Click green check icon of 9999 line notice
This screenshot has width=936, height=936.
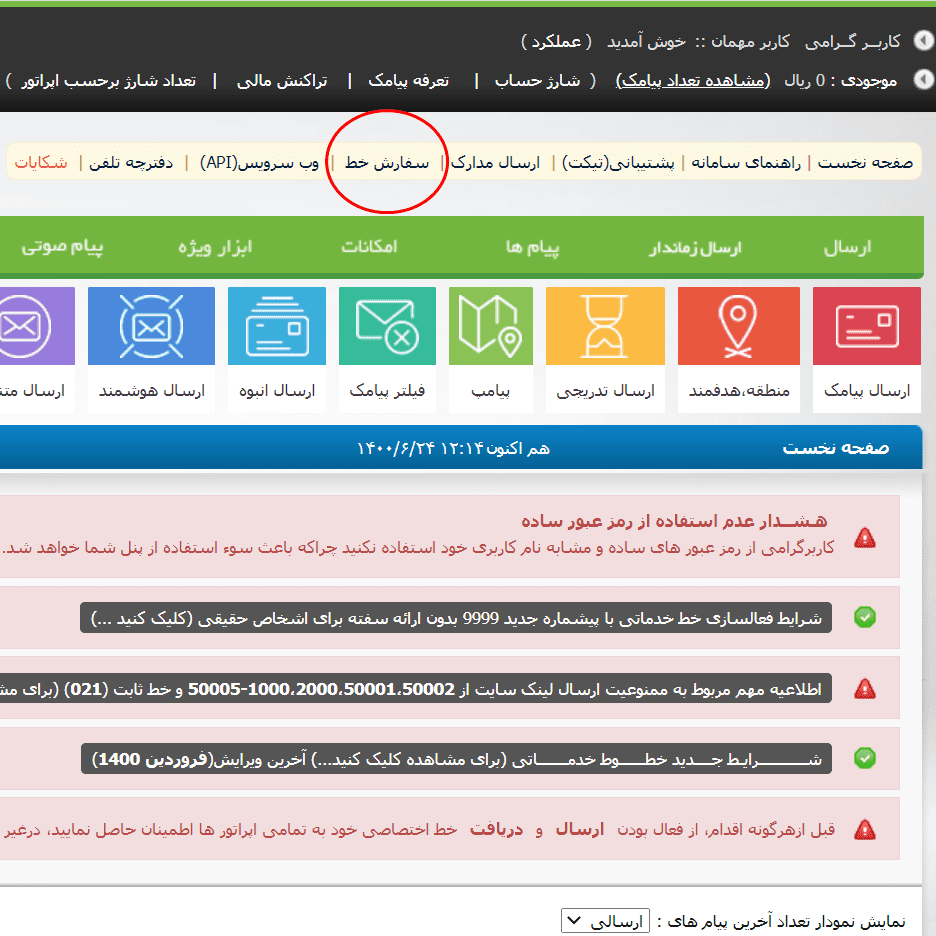[864, 617]
